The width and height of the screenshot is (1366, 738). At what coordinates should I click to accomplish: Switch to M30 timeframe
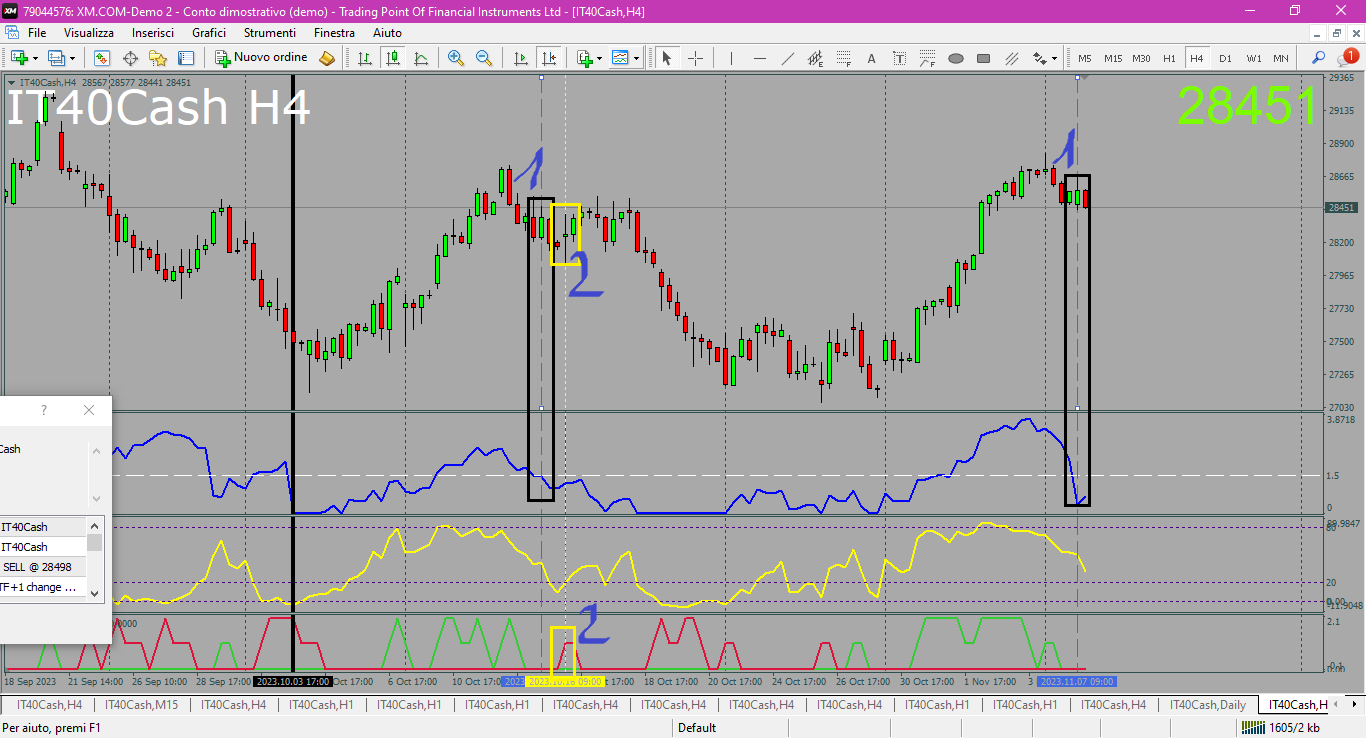coord(1141,58)
